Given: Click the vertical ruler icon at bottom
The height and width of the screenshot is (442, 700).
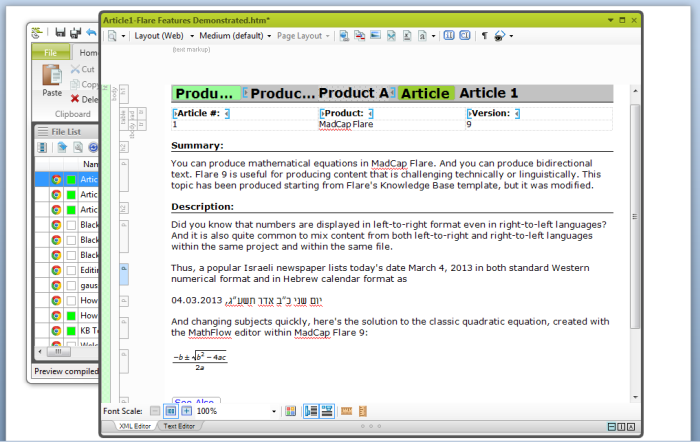Looking at the screenshot, I should (362, 411).
